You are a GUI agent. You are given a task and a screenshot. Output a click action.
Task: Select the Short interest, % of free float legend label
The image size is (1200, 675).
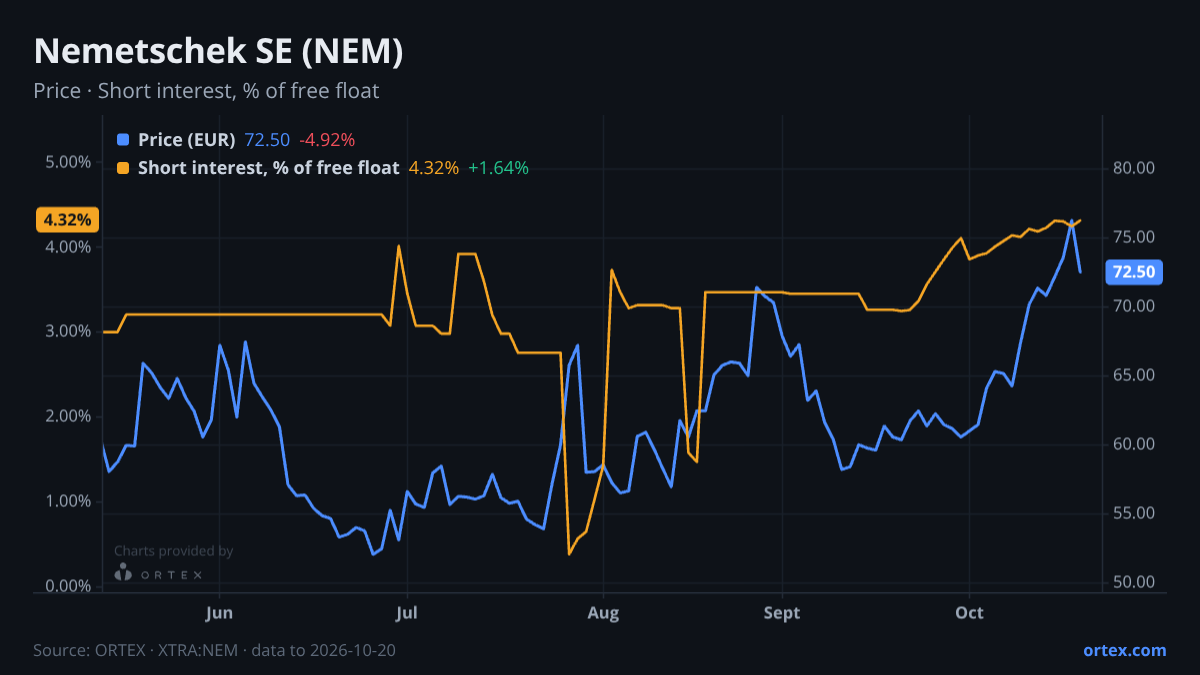tap(268, 168)
